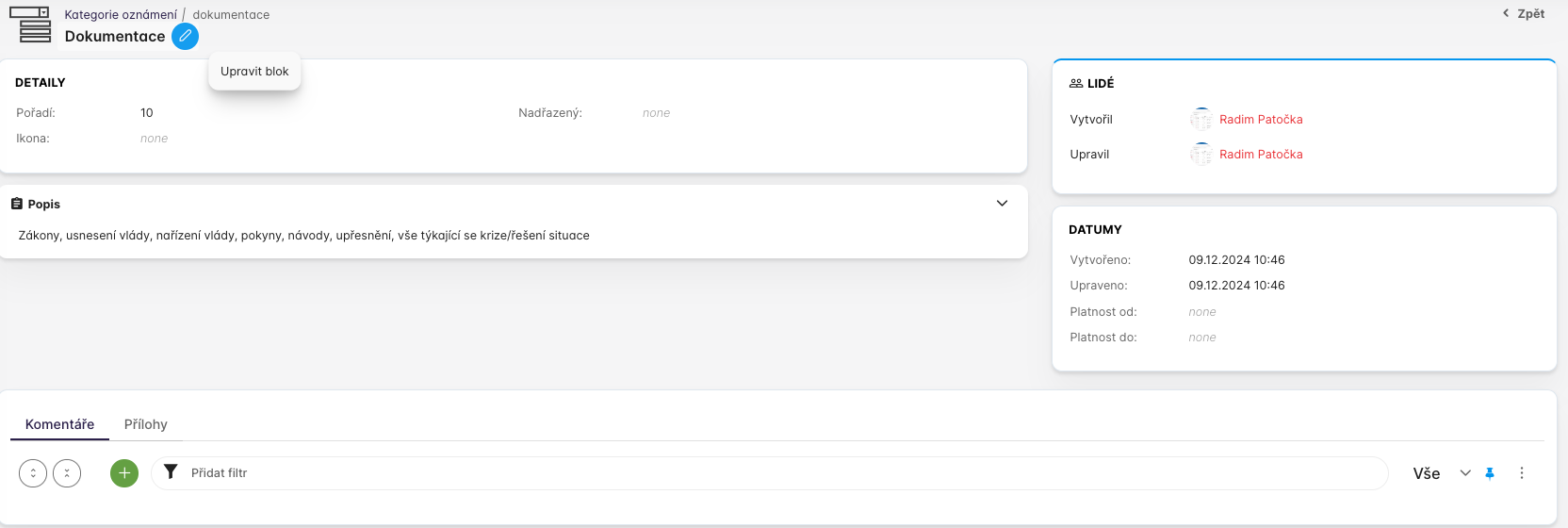Switch to the Přílohy tab

click(145, 424)
